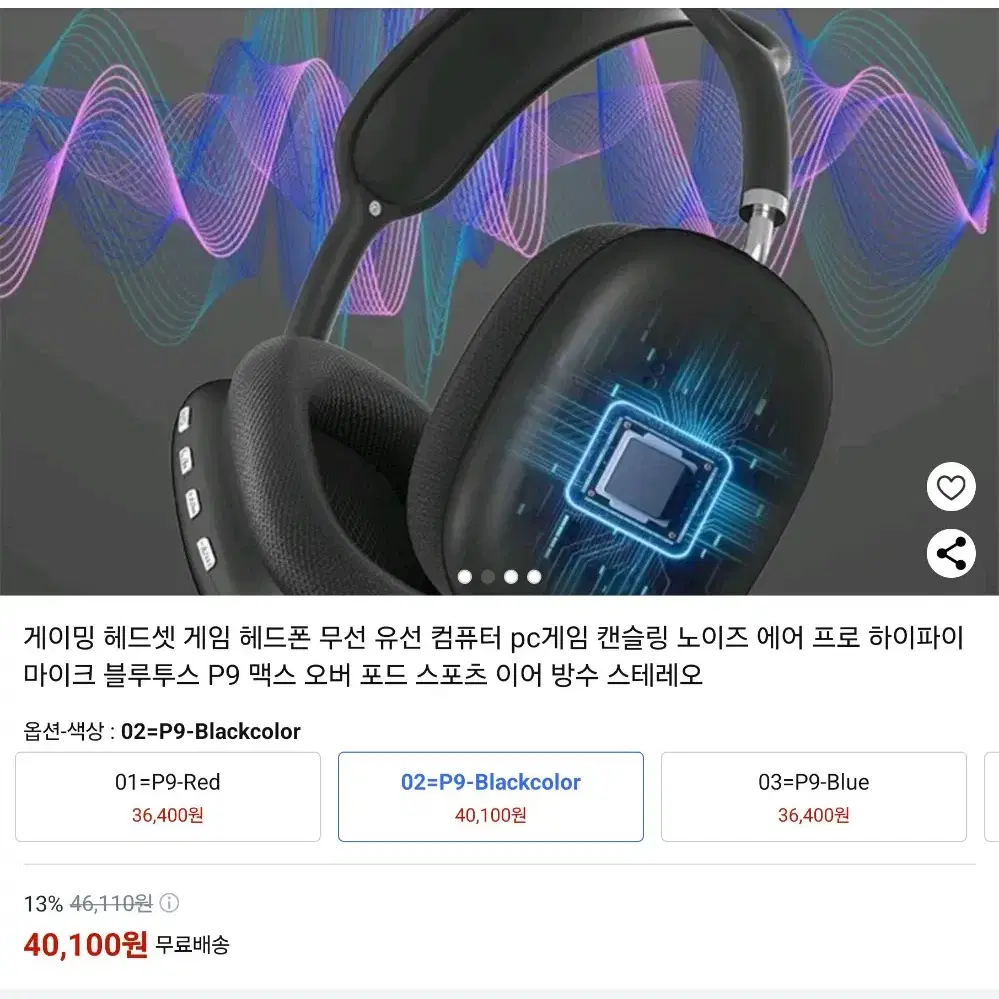Click the crossed-out 46,110원 original price
The image size is (999, 999).
tap(111, 903)
